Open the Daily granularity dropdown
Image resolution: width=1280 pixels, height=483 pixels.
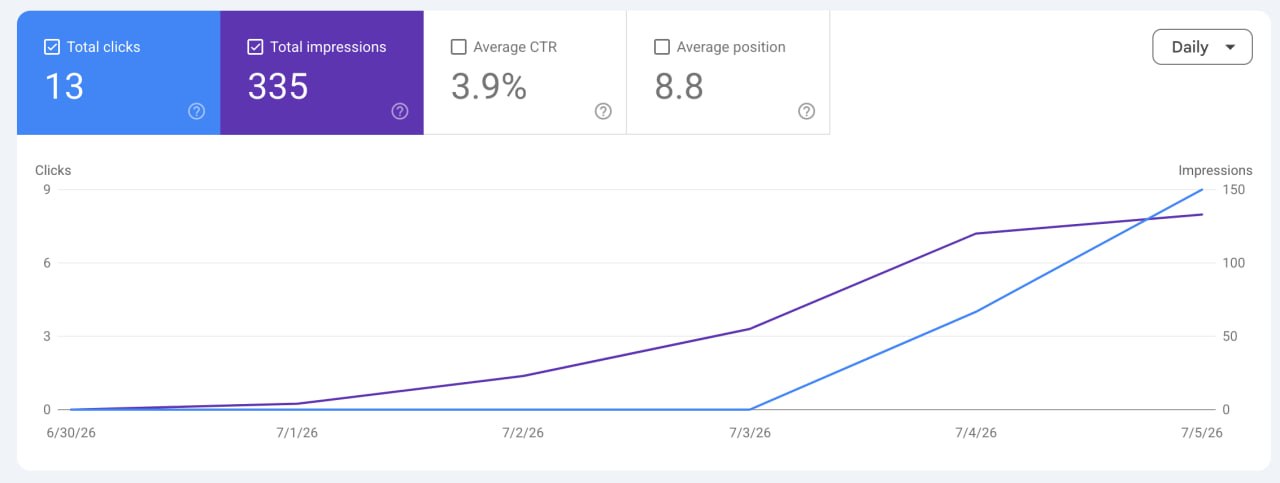[x=1202, y=47]
